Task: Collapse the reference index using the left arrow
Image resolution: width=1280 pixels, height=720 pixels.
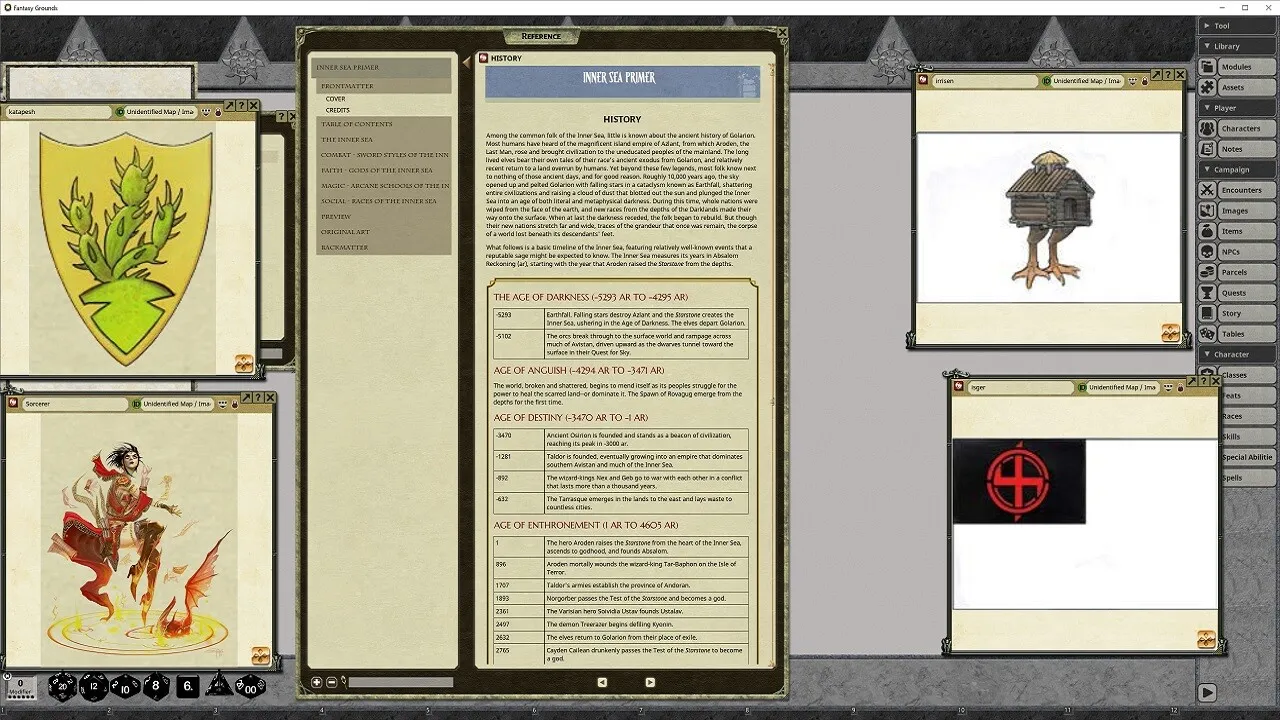Action: tap(466, 62)
